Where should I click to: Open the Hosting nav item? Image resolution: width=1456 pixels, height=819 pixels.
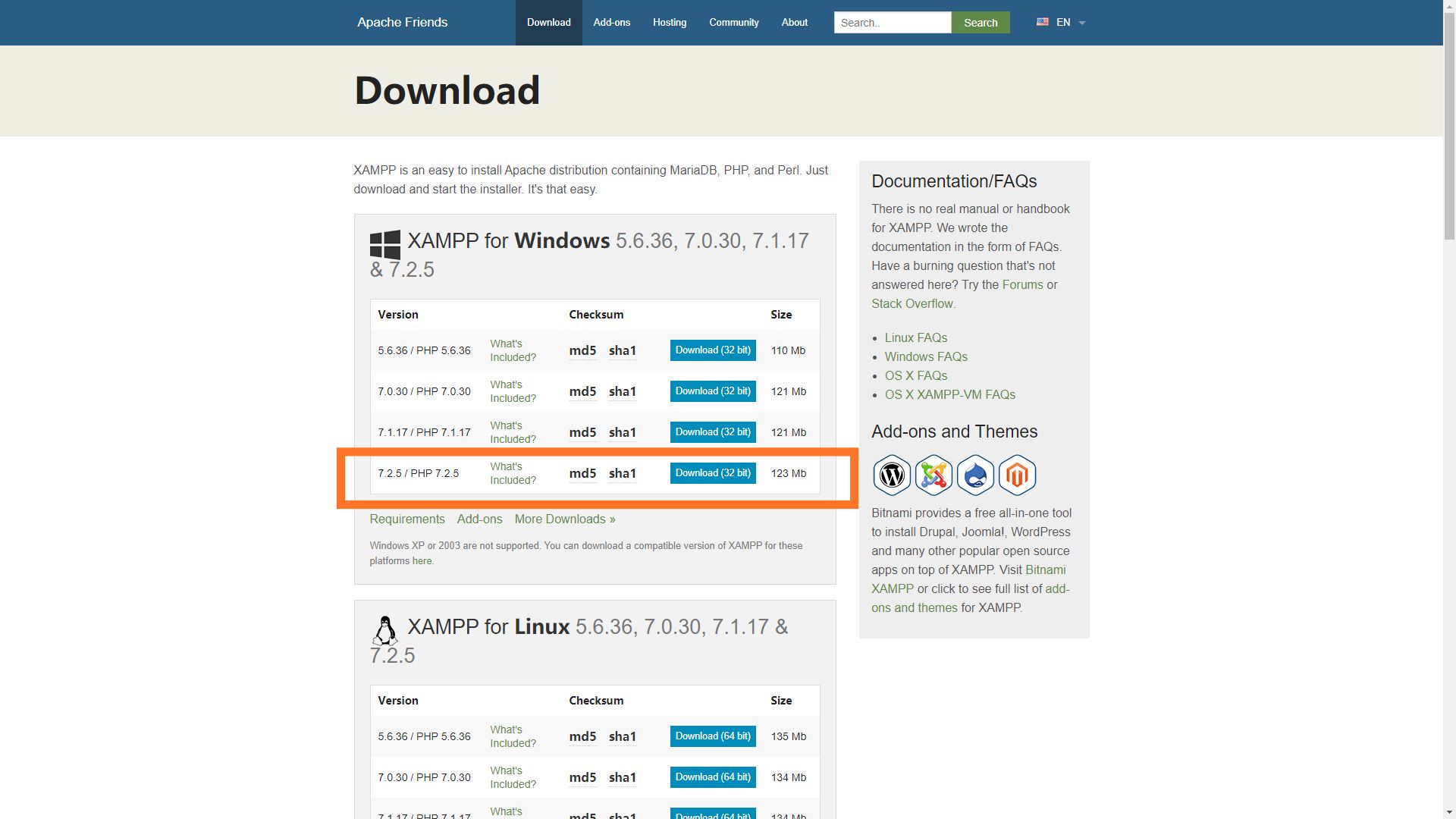point(670,23)
